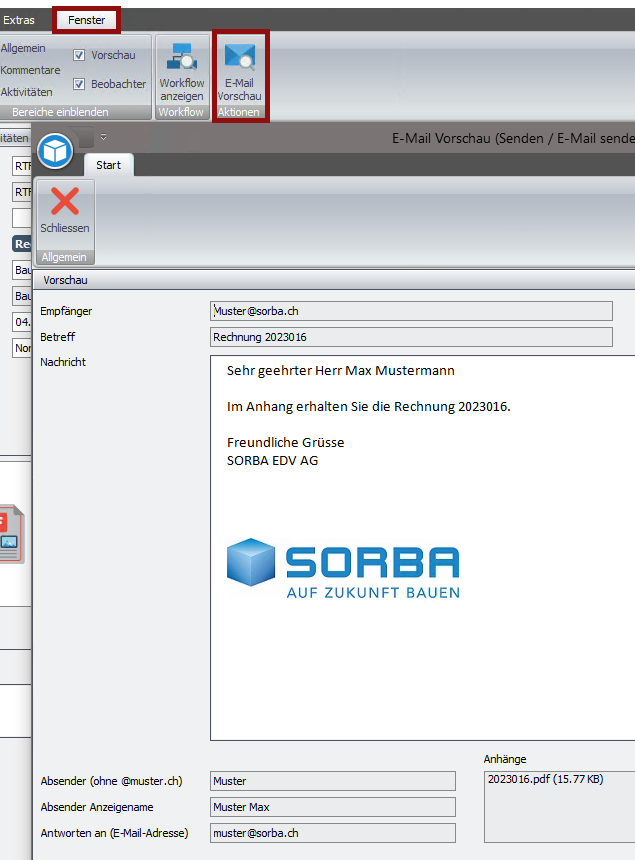The image size is (635, 860).
Task: Open the blue SORBA cube application menu
Action: pyautogui.click(x=55, y=151)
